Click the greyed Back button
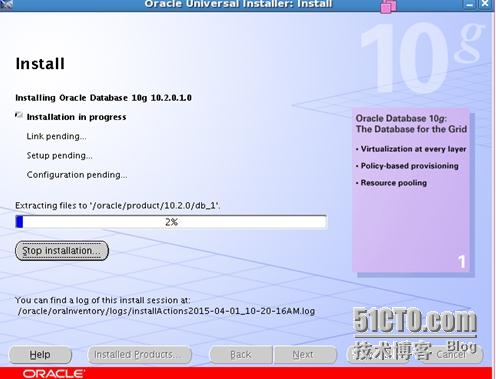496x379 pixels. (x=241, y=355)
